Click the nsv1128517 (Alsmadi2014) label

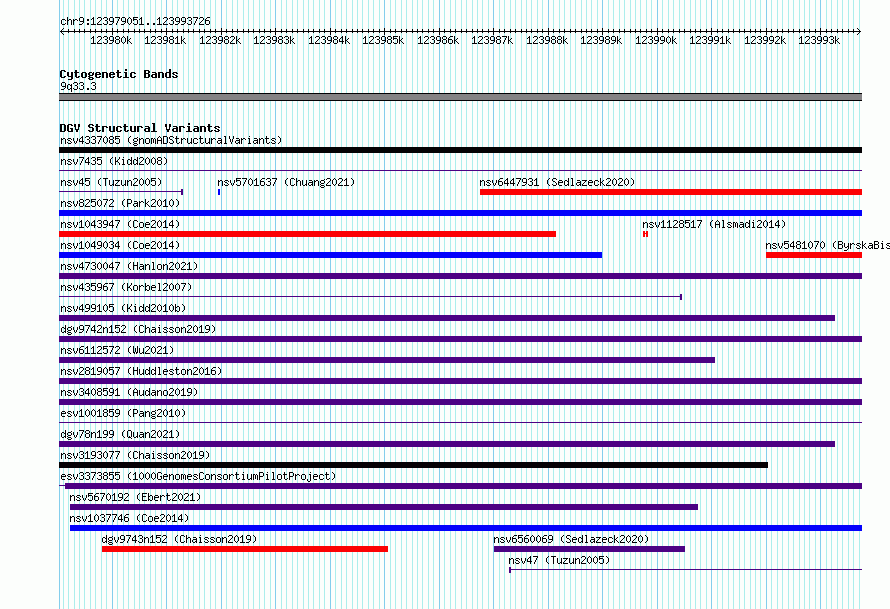pyautogui.click(x=714, y=224)
